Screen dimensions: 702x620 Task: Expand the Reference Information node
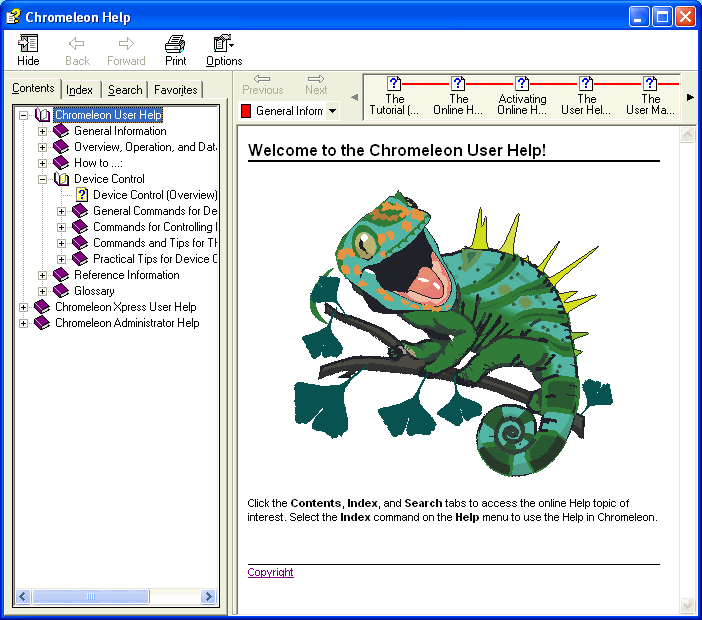tap(42, 275)
